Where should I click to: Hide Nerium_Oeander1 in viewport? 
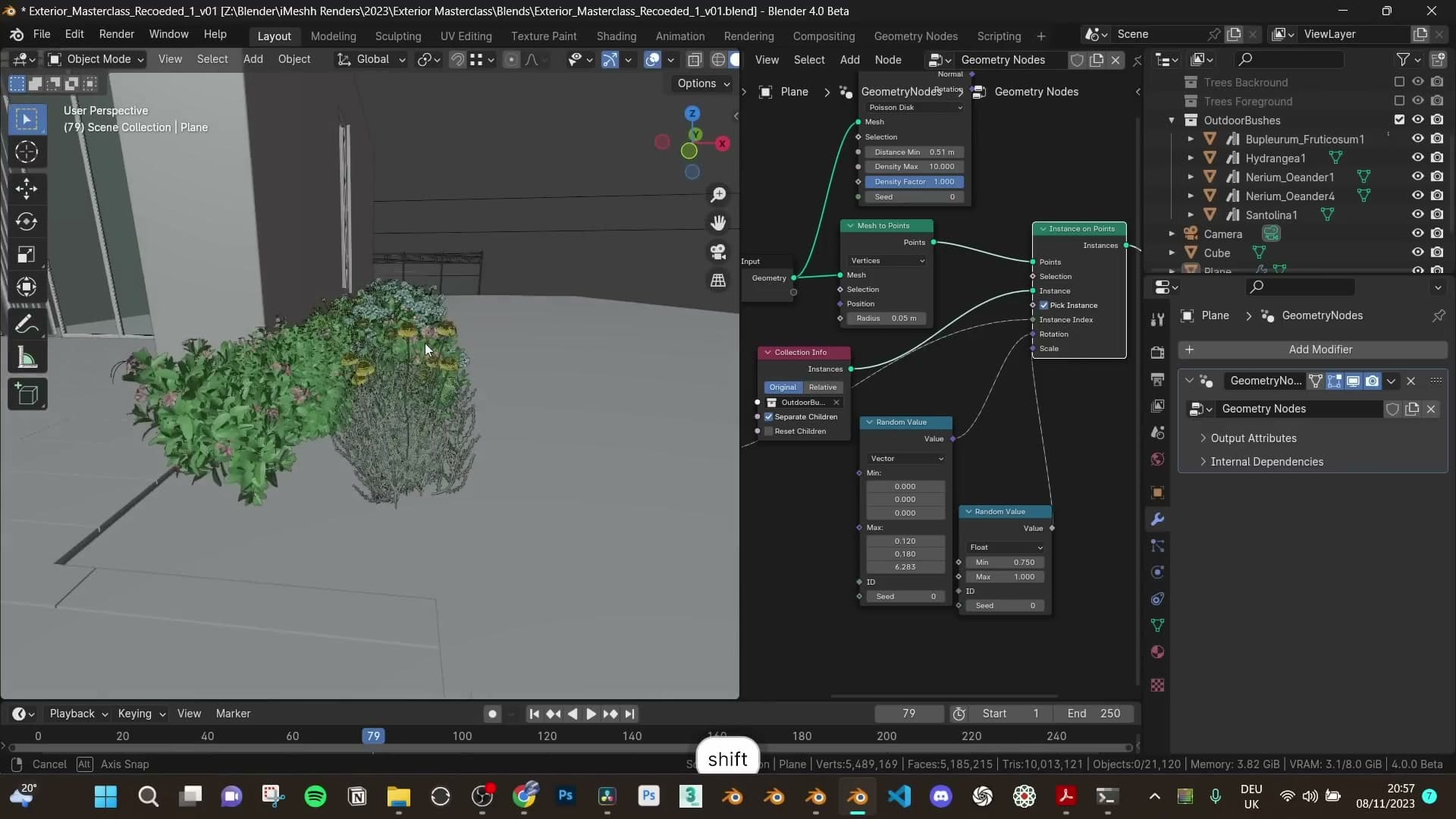click(1417, 177)
